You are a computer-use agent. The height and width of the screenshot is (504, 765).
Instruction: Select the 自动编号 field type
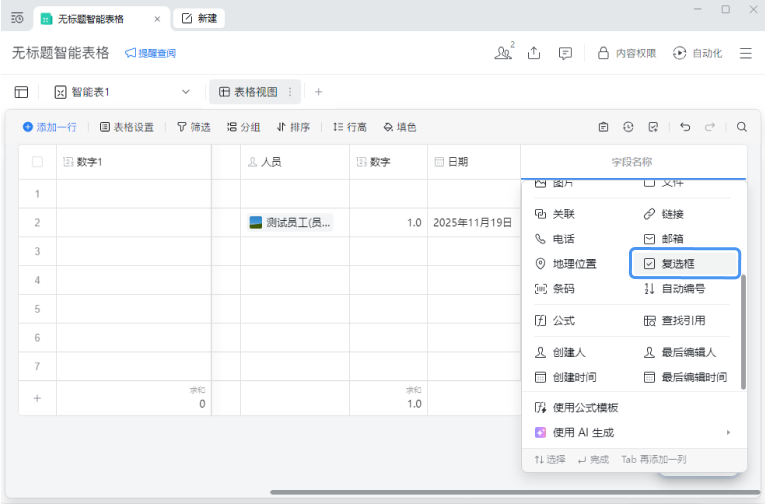675,289
